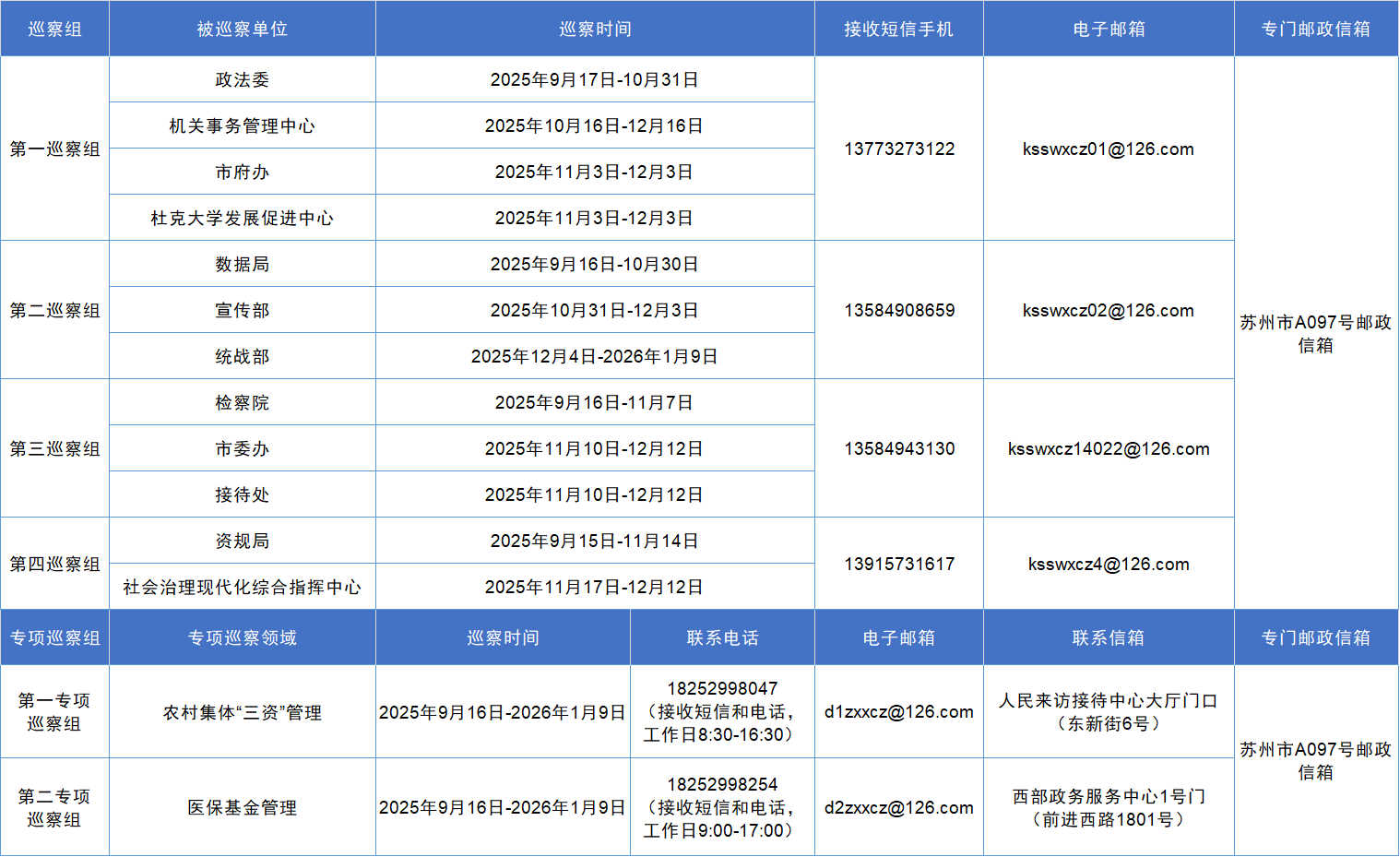Screen dimensions: 1400x857
Task: Open email ksswxcz01@126.com
Action: pyautogui.click(x=1109, y=149)
